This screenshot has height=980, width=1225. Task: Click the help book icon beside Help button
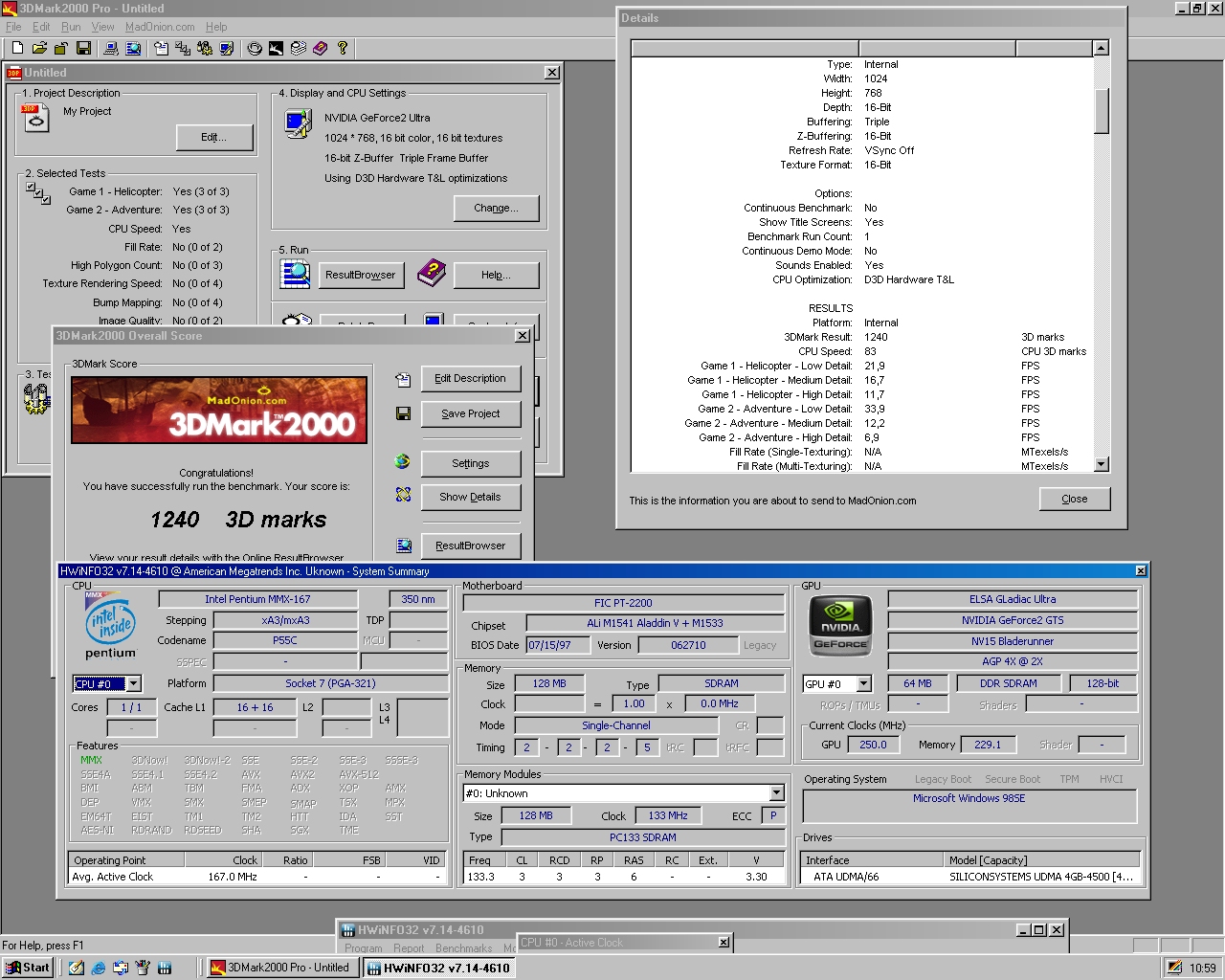[432, 273]
